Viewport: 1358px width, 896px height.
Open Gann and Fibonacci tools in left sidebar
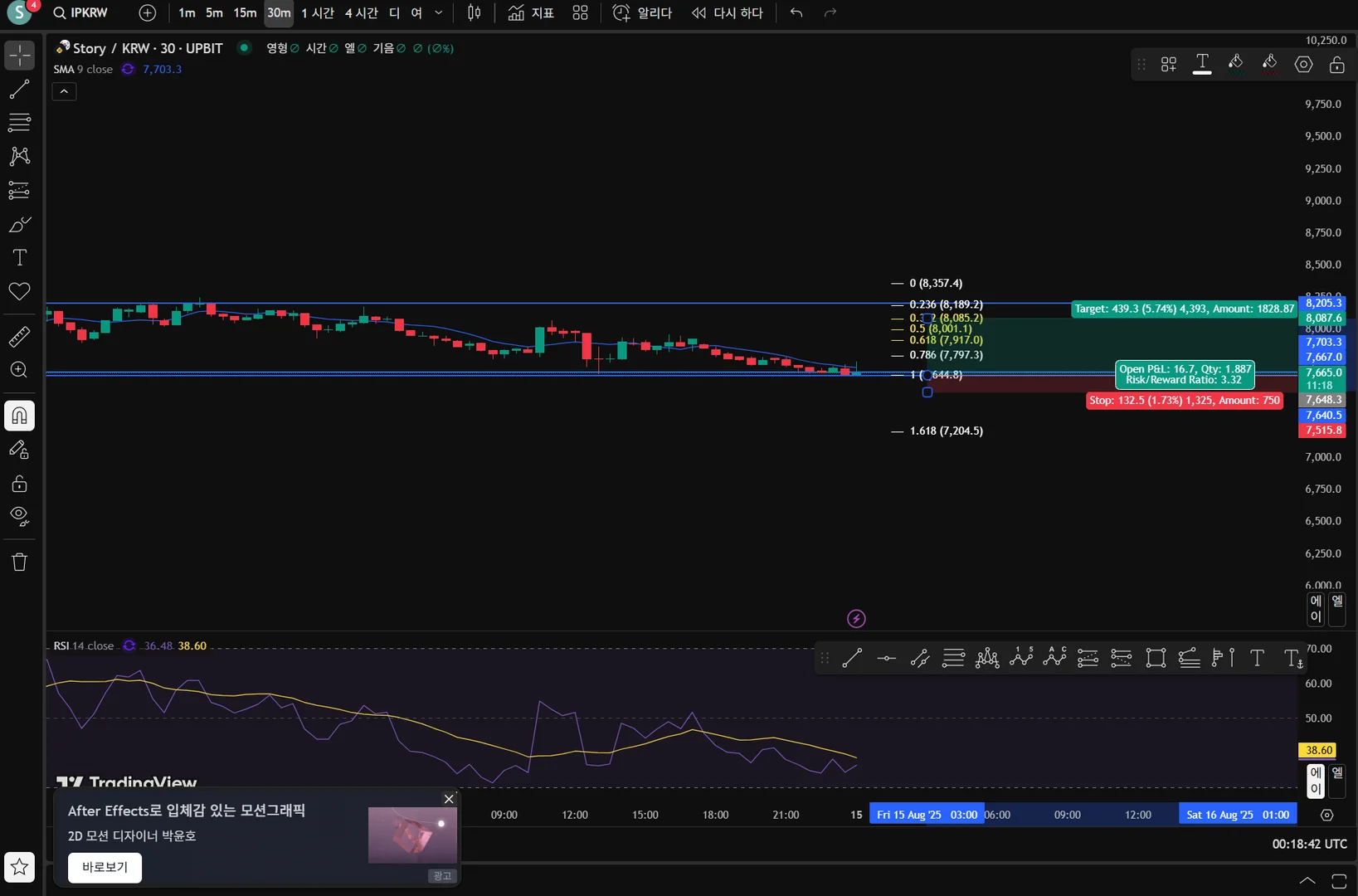(x=19, y=123)
